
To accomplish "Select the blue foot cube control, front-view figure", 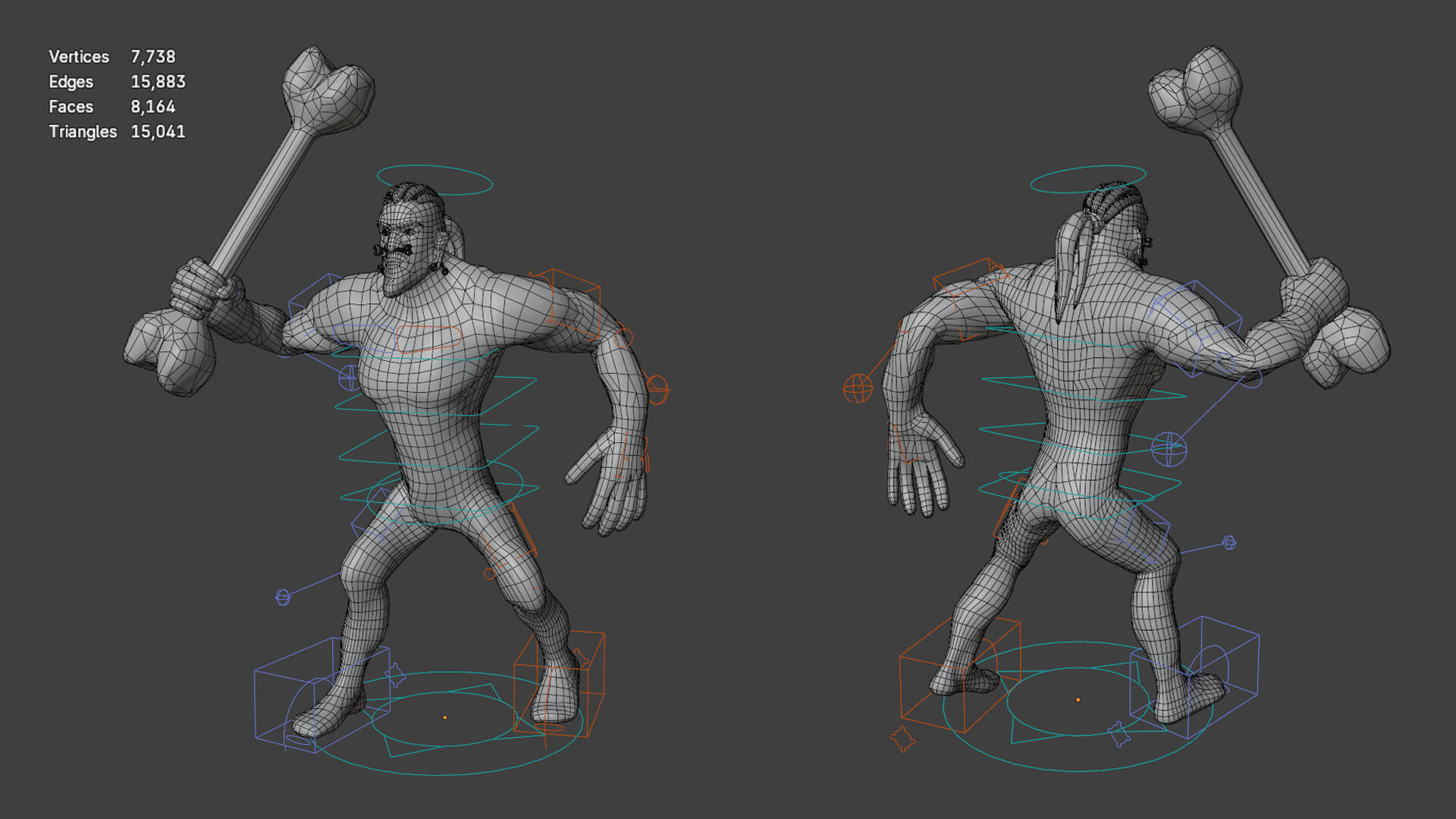I will tap(322, 695).
